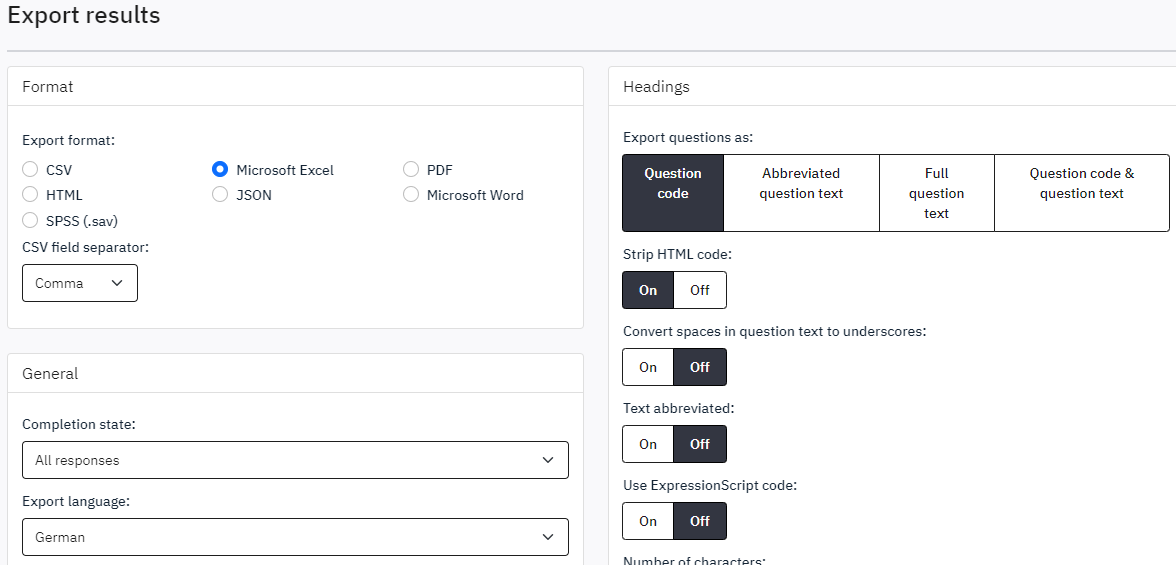
Task: Select the CSV export format
Action: (31, 170)
